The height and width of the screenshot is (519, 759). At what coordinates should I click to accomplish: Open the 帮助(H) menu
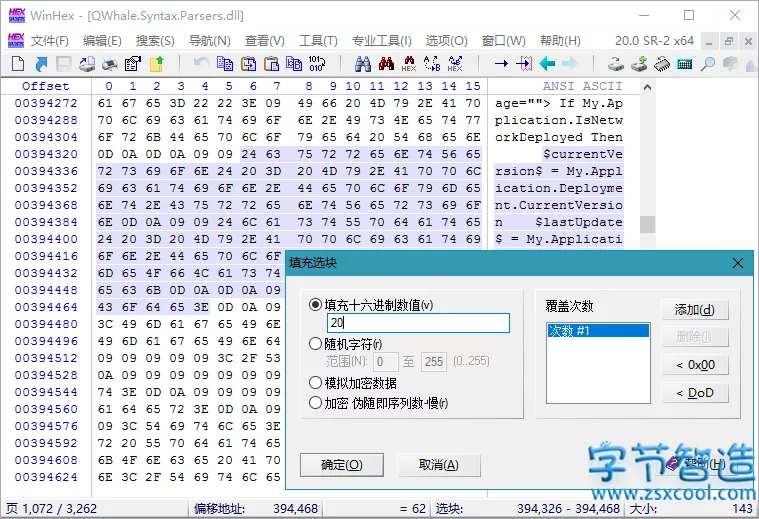pos(560,41)
